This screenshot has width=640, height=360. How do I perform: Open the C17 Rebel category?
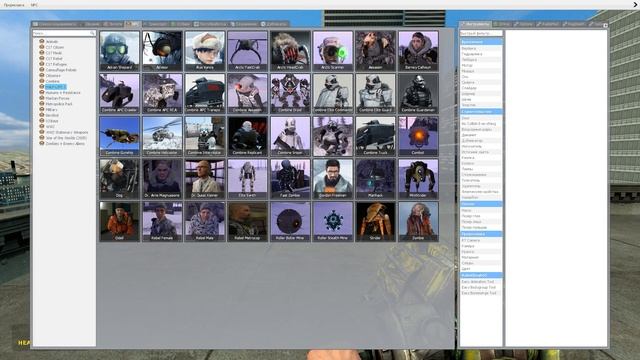54,59
